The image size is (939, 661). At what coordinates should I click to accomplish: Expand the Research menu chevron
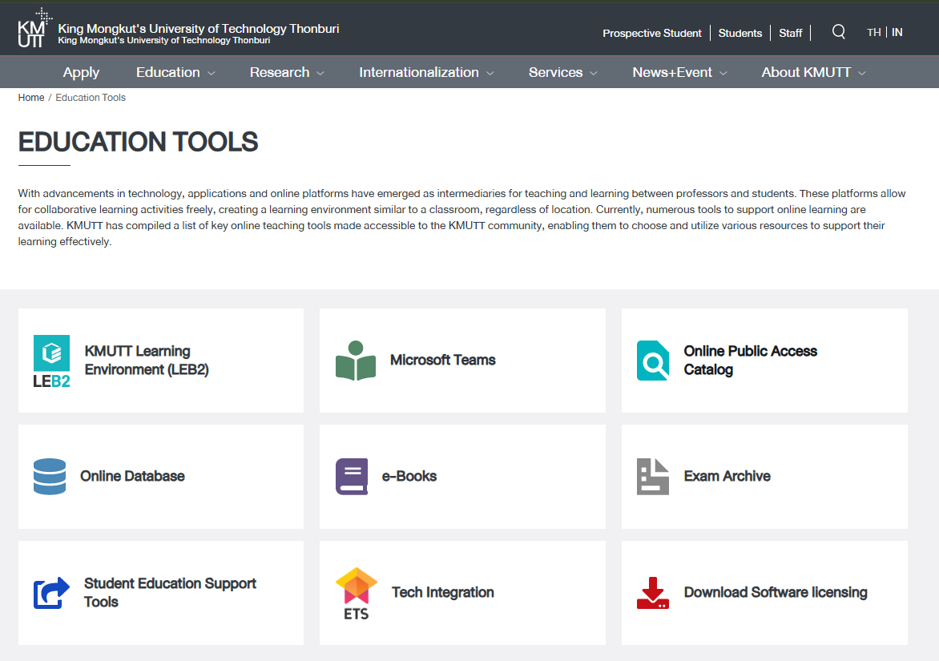(320, 73)
